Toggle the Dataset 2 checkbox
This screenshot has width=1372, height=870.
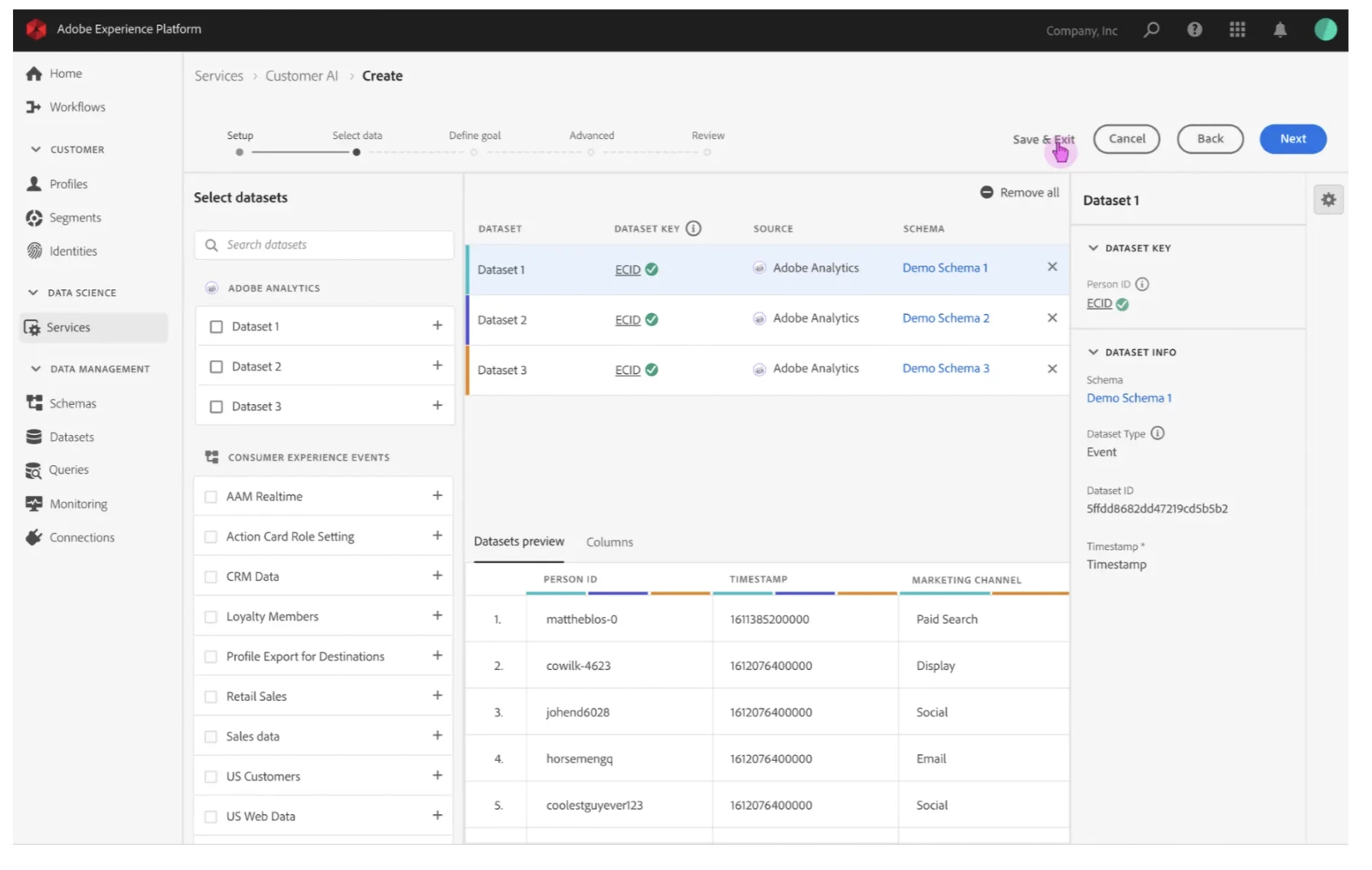[x=216, y=366]
